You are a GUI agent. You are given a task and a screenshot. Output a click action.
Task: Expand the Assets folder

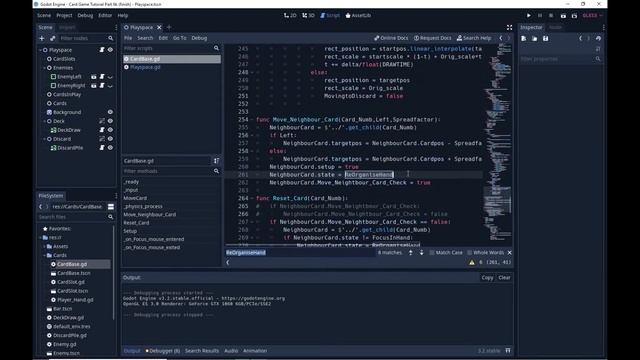click(x=44, y=247)
